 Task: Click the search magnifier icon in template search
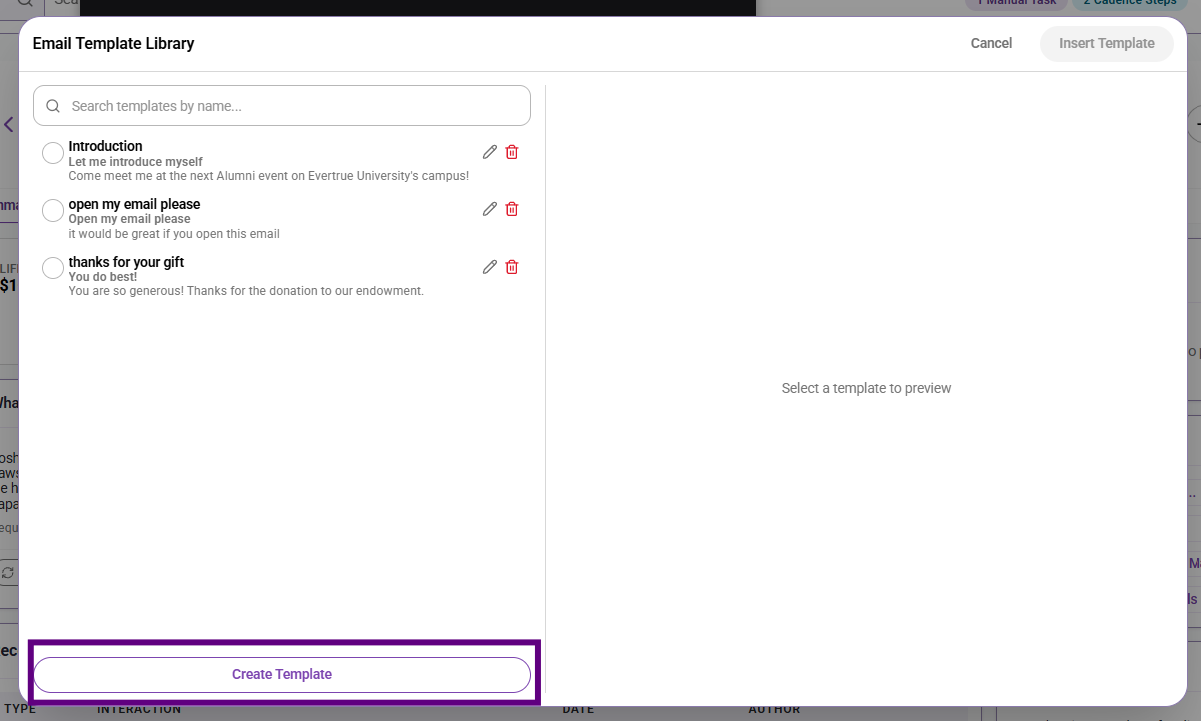coord(54,106)
